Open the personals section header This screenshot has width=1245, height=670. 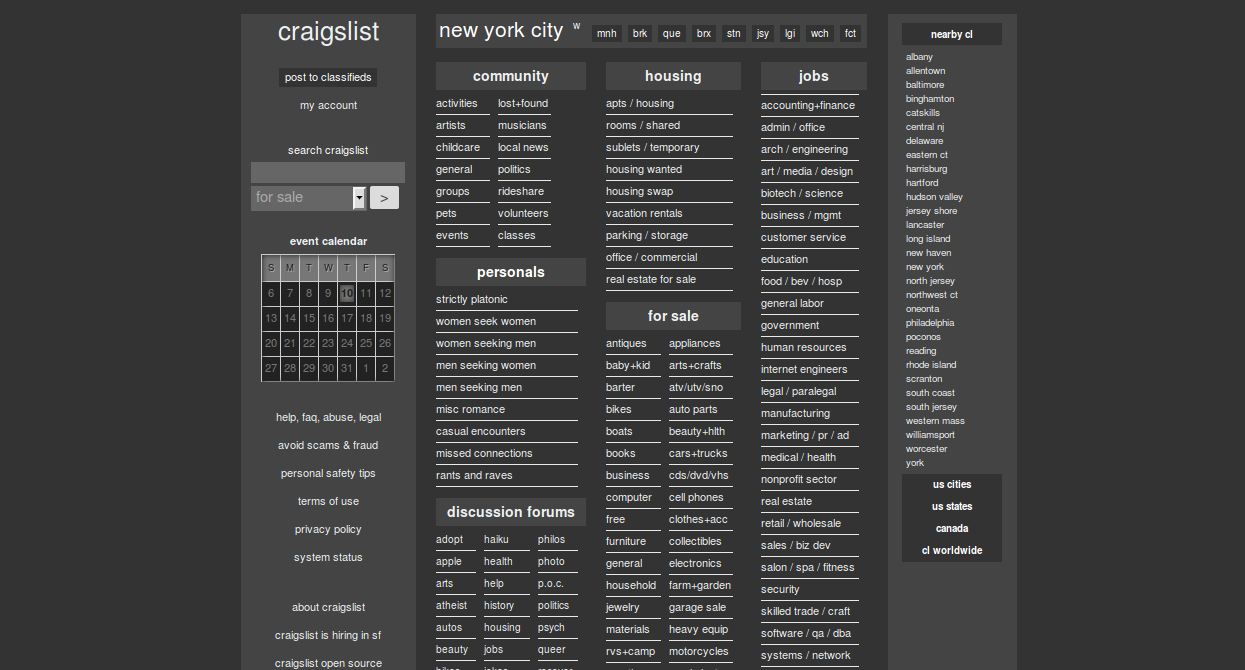click(x=511, y=272)
